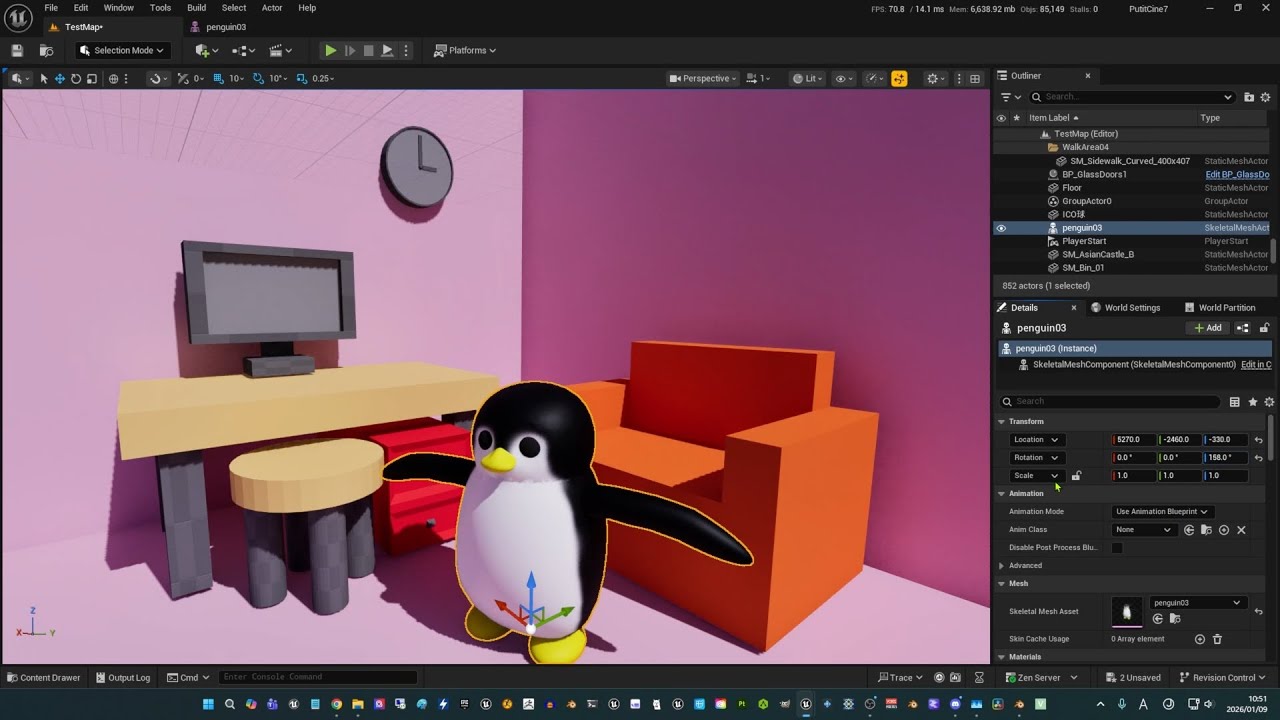Toggle the grid snap icon next to 10

(x=218, y=78)
